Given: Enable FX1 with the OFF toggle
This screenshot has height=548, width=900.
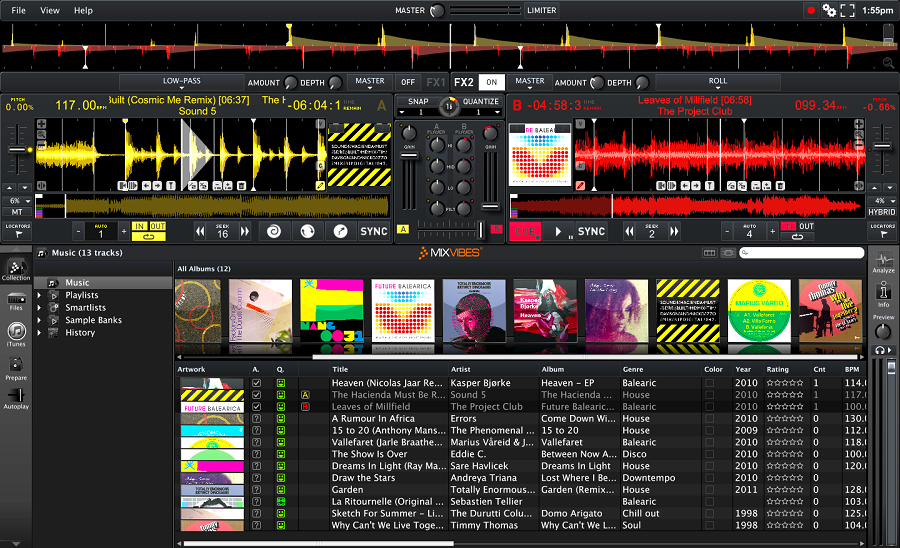Looking at the screenshot, I should click(408, 82).
